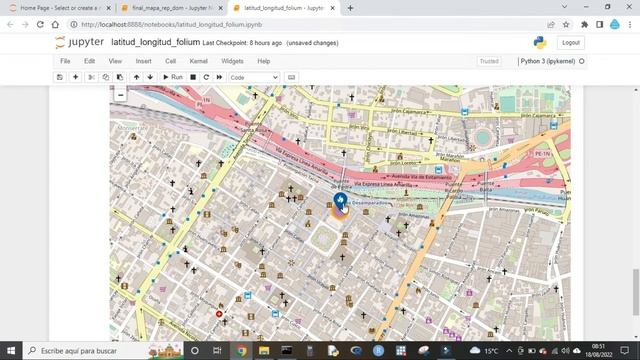This screenshot has width=640, height=360.
Task: Move selected cell up arrow
Action: [136, 77]
